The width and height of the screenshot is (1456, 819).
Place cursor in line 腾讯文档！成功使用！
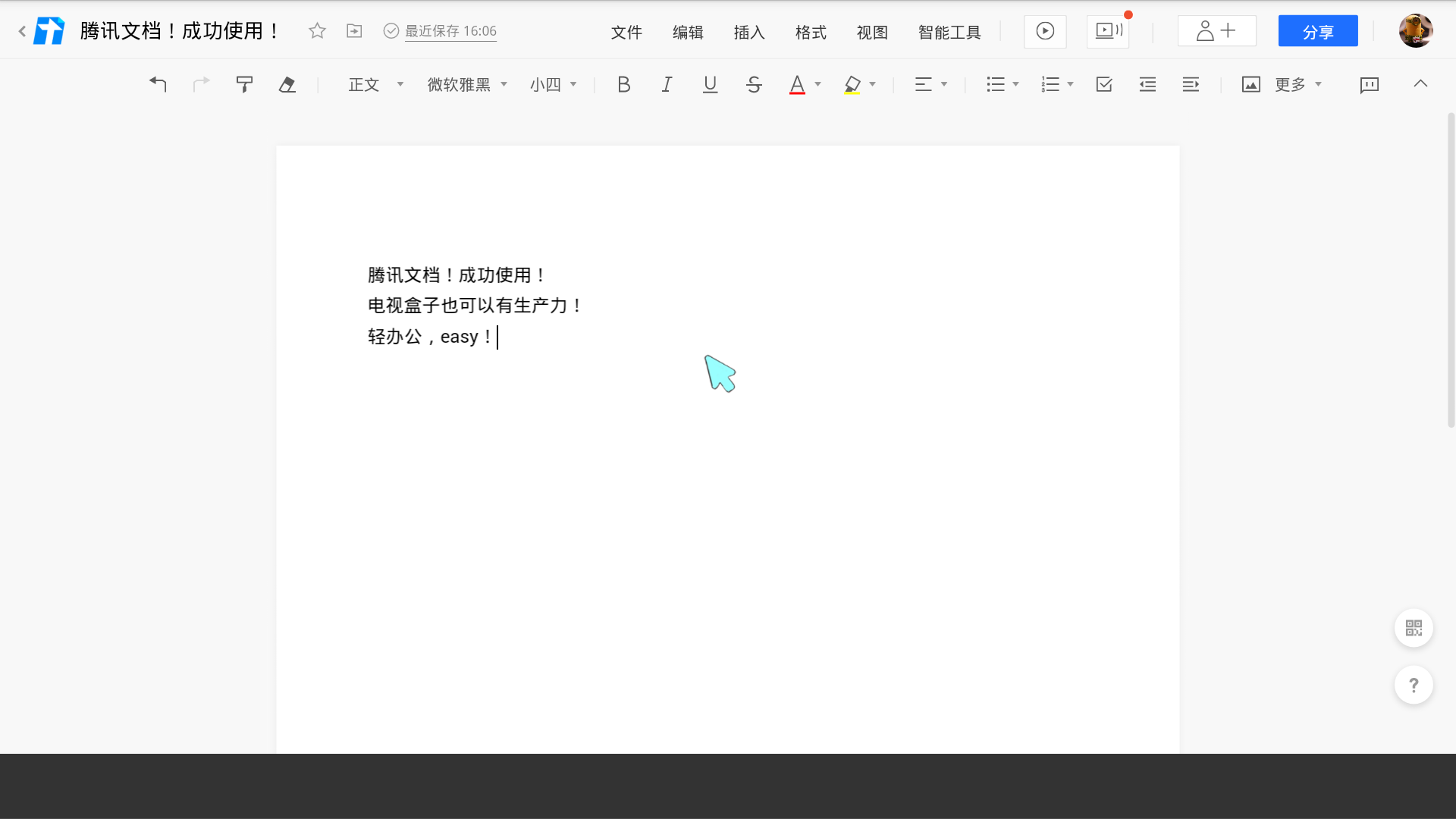[457, 275]
